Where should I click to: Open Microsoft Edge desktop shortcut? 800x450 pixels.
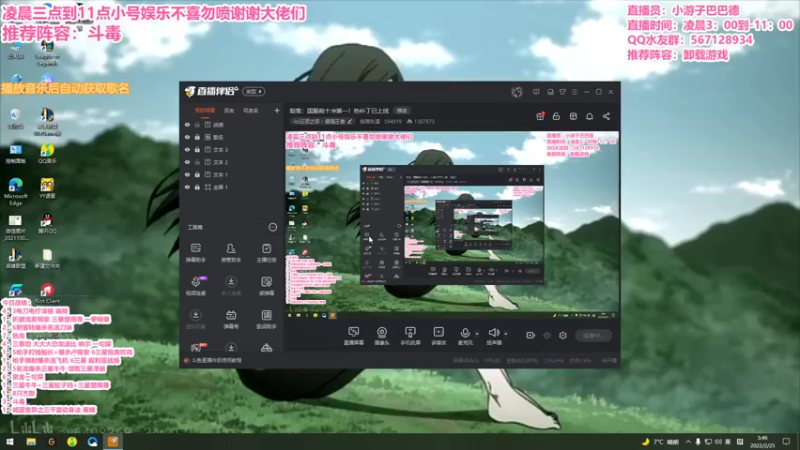point(15,191)
